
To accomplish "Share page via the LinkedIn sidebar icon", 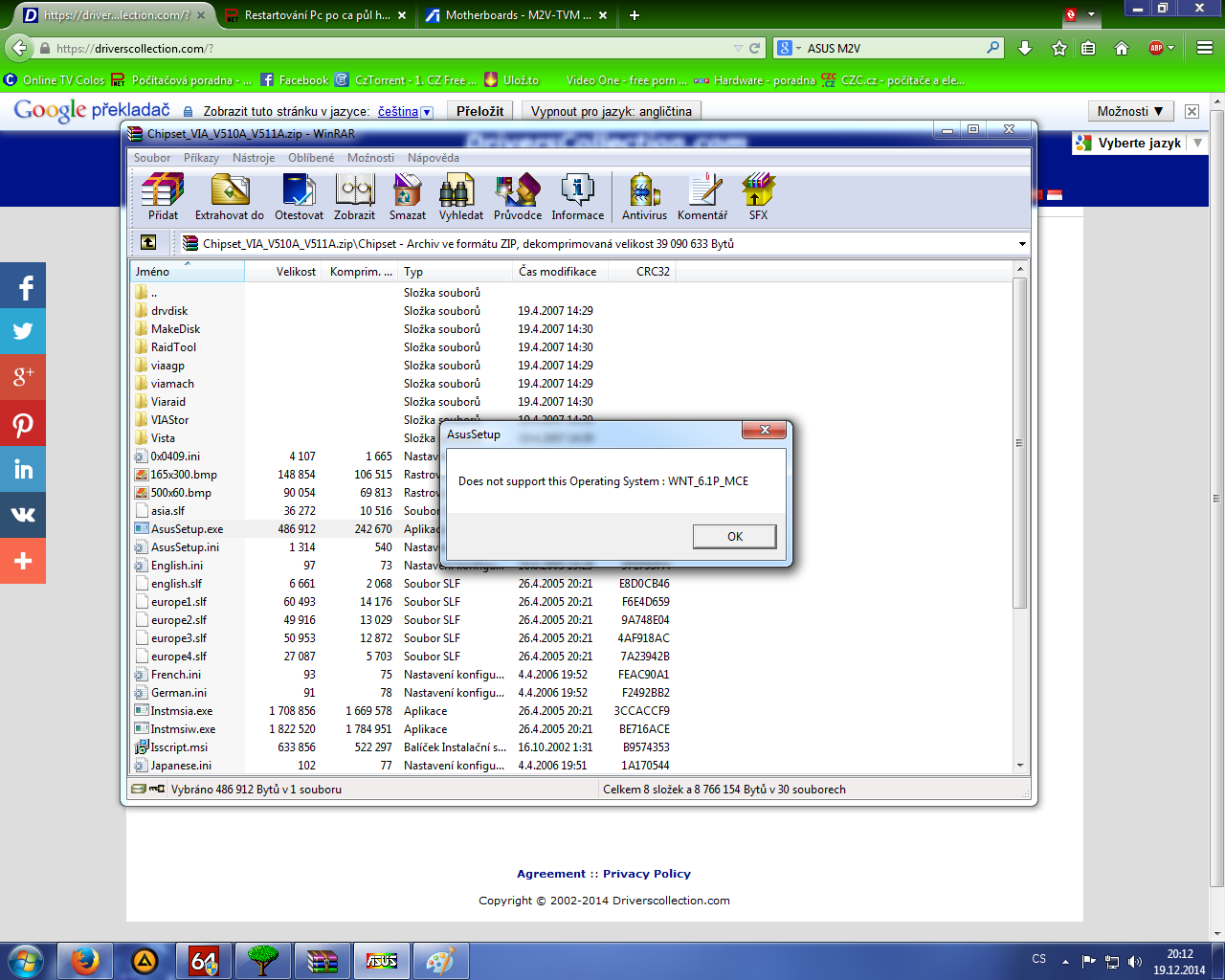I will 23,470.
